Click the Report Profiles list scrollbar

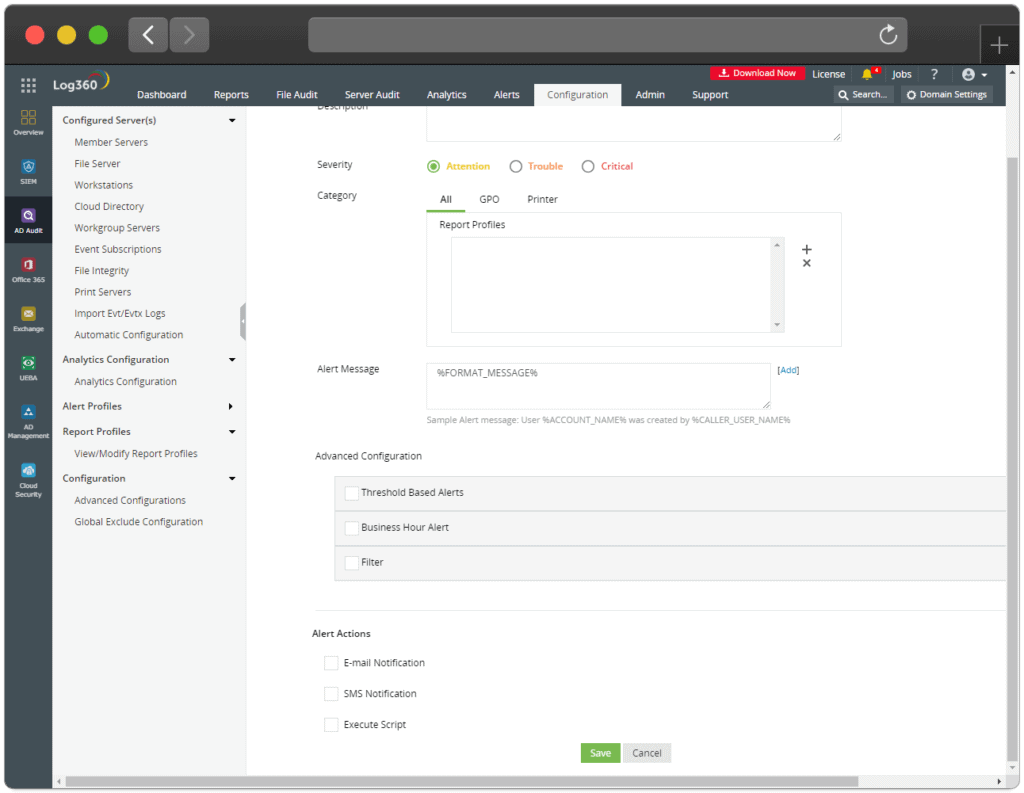[776, 285]
